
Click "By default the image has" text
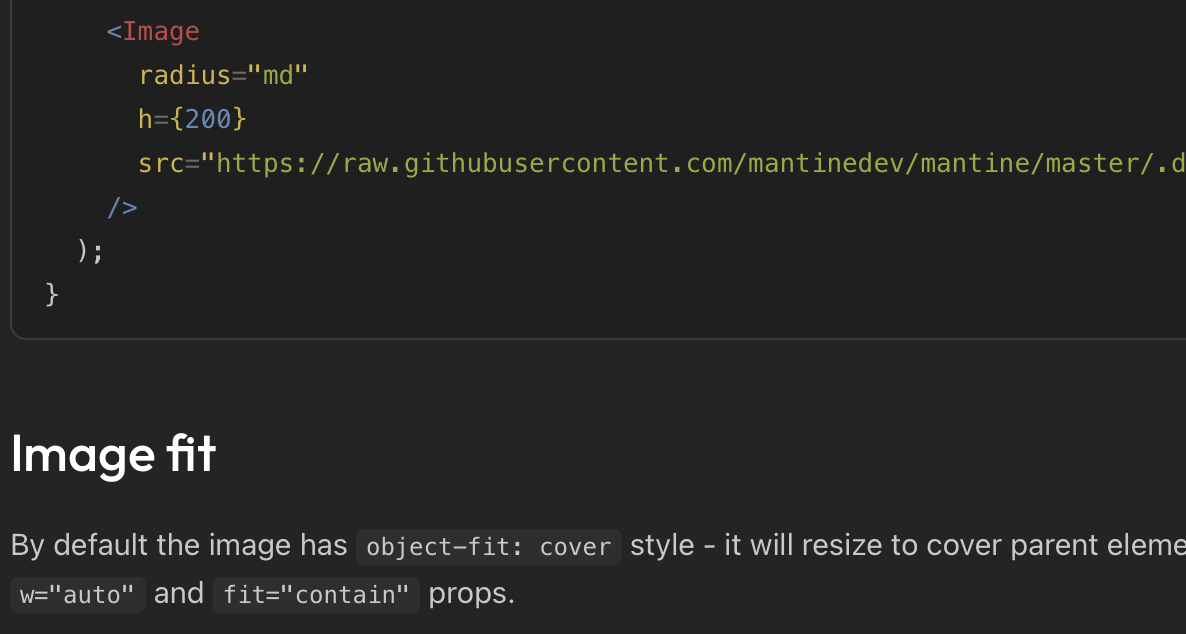click(178, 546)
